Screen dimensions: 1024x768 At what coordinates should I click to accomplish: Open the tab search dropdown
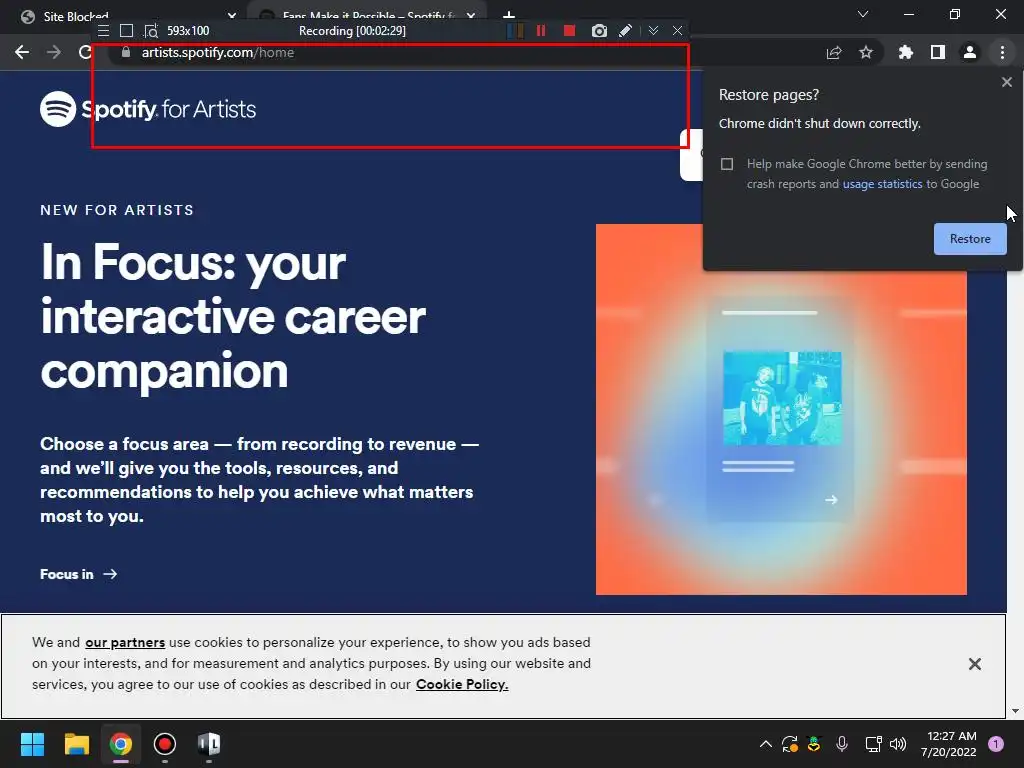point(863,14)
